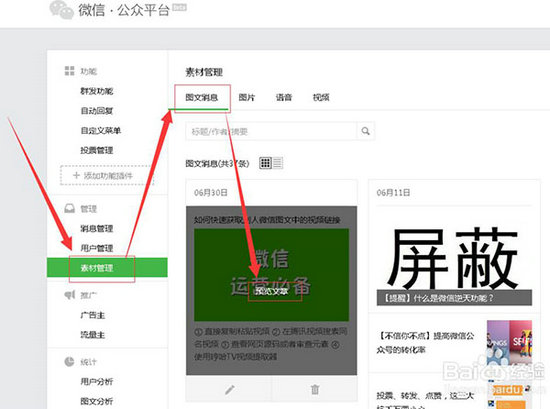Switch to grid view icon
Viewport: 550px width, 409px height.
[265, 163]
